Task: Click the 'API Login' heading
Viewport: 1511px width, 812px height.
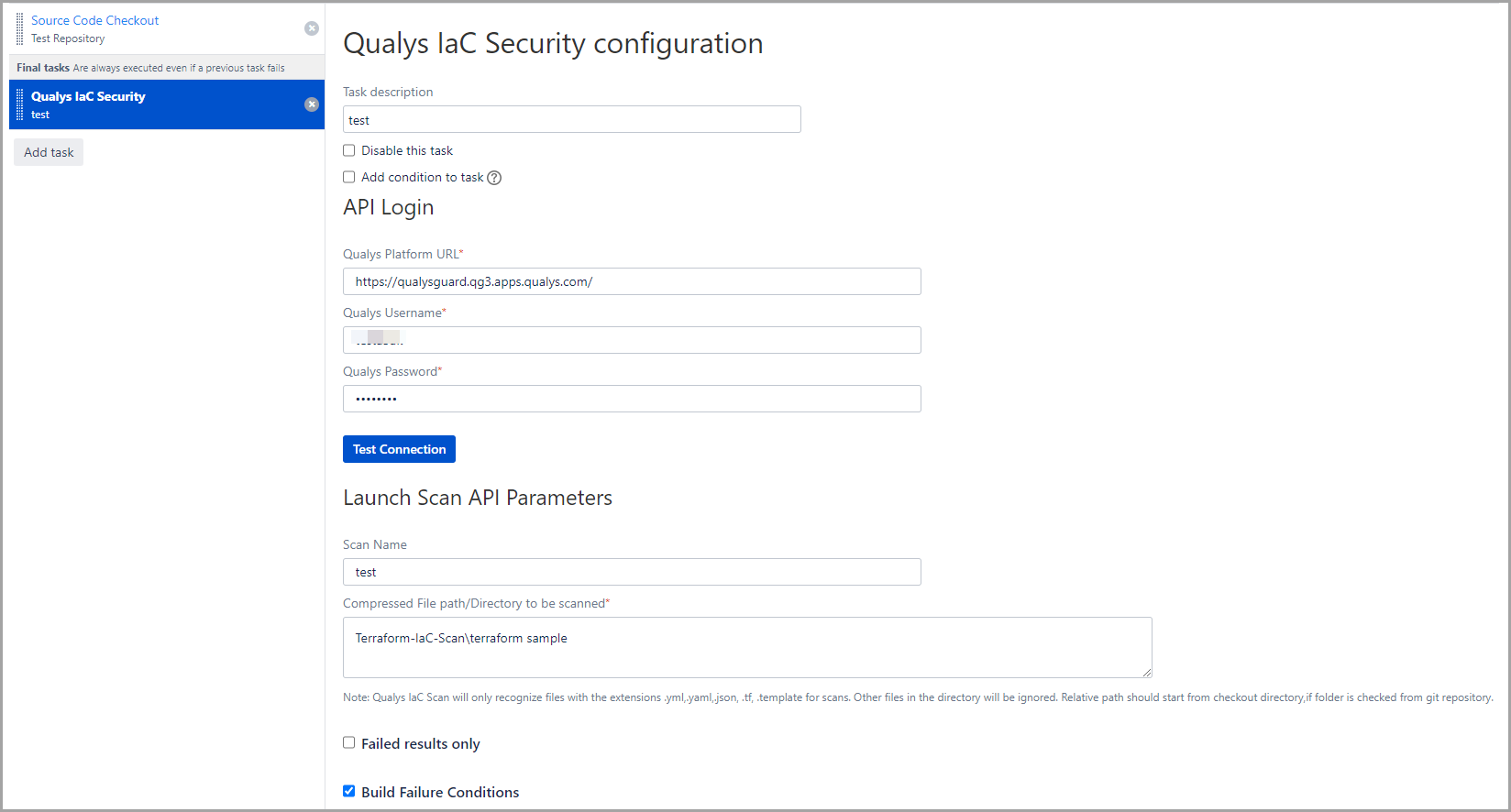Action: (x=389, y=207)
